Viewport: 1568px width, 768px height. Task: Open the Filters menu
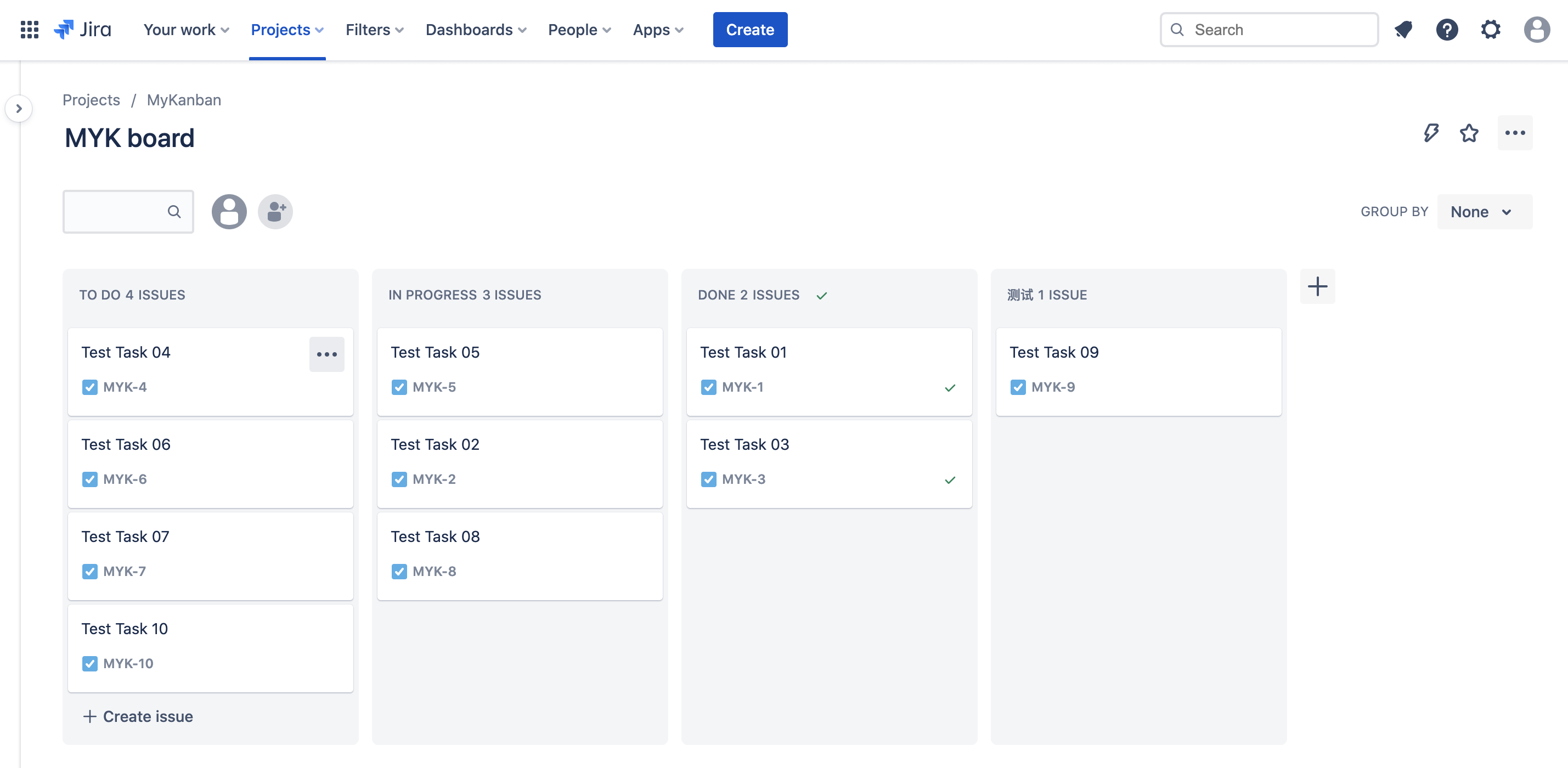pyautogui.click(x=374, y=29)
